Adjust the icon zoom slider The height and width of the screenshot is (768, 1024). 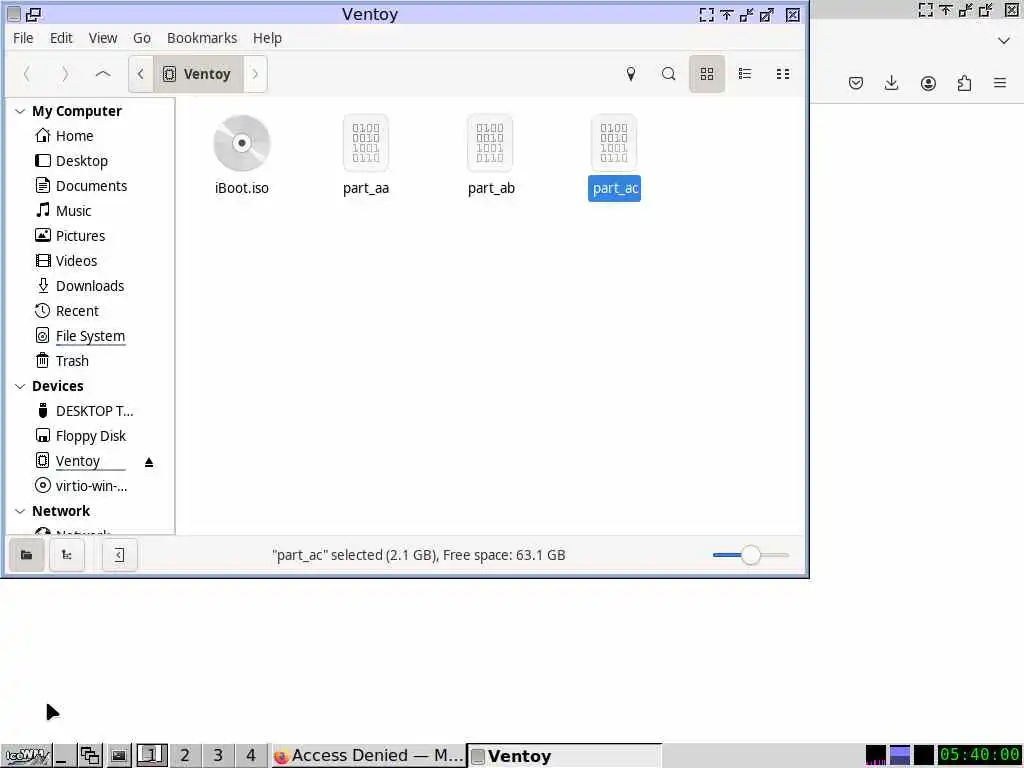(x=751, y=555)
